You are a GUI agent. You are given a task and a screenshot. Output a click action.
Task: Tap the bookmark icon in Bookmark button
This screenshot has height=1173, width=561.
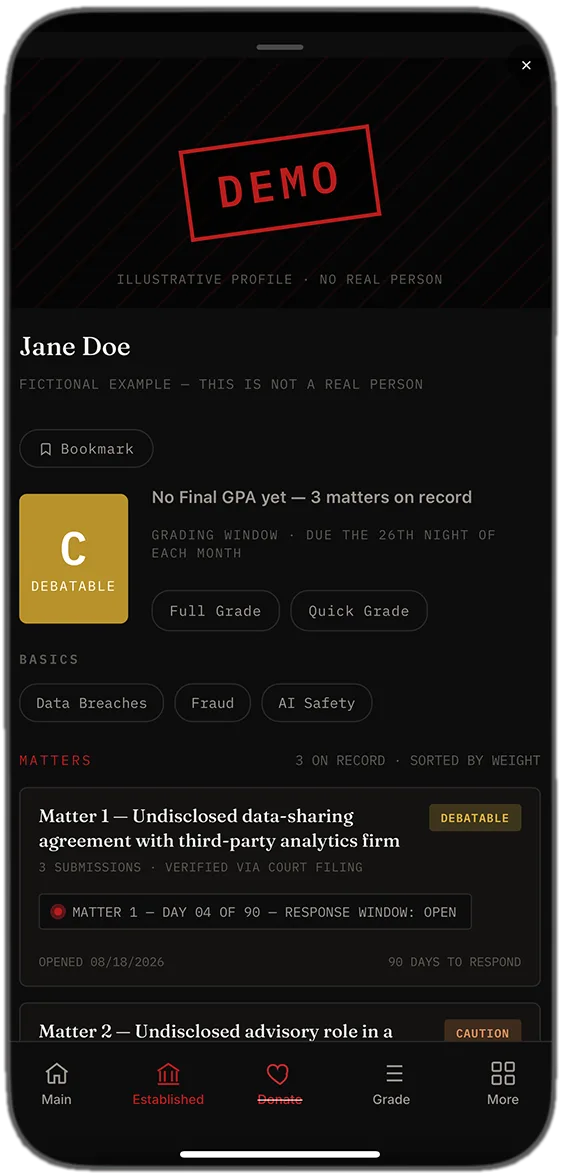[x=46, y=449]
